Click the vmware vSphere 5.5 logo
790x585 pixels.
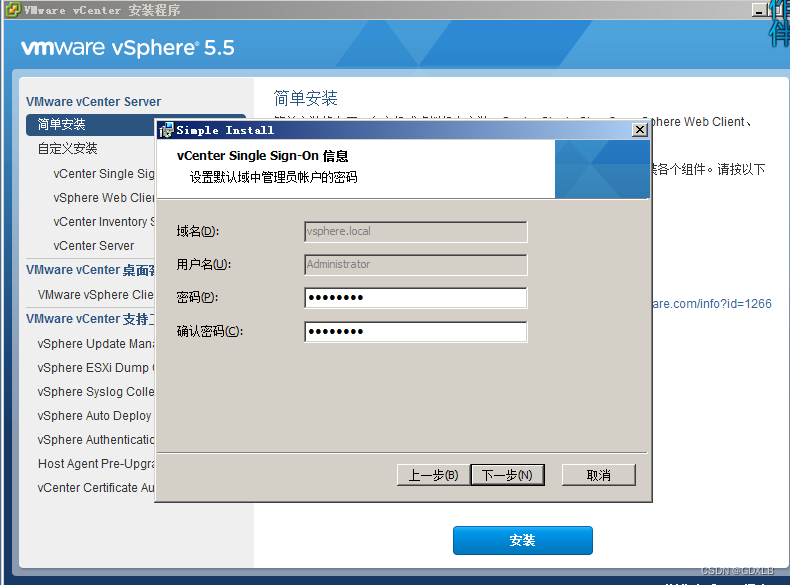point(127,48)
